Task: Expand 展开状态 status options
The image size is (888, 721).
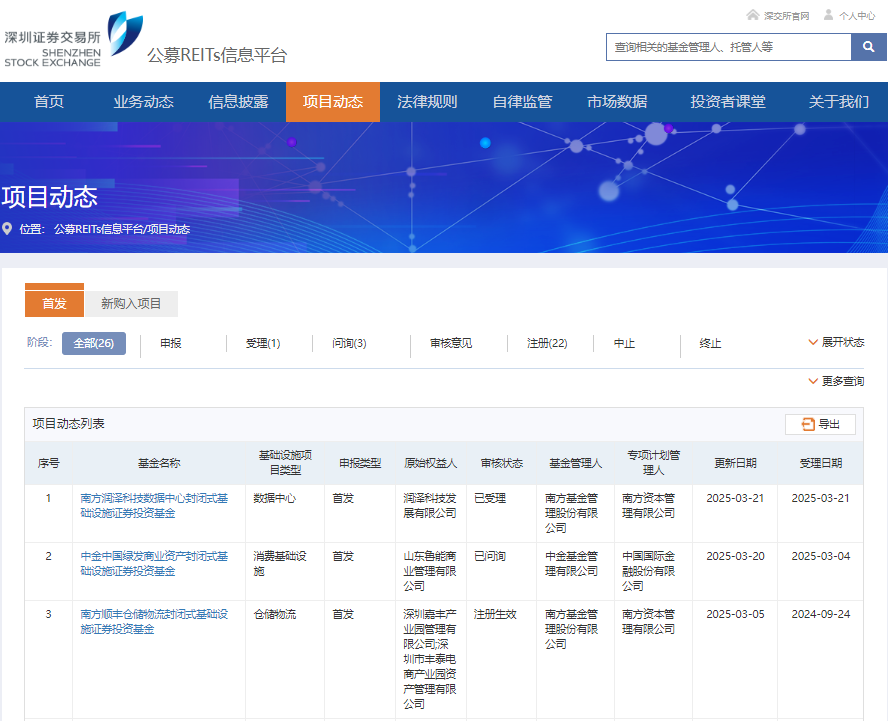Action: [836, 342]
